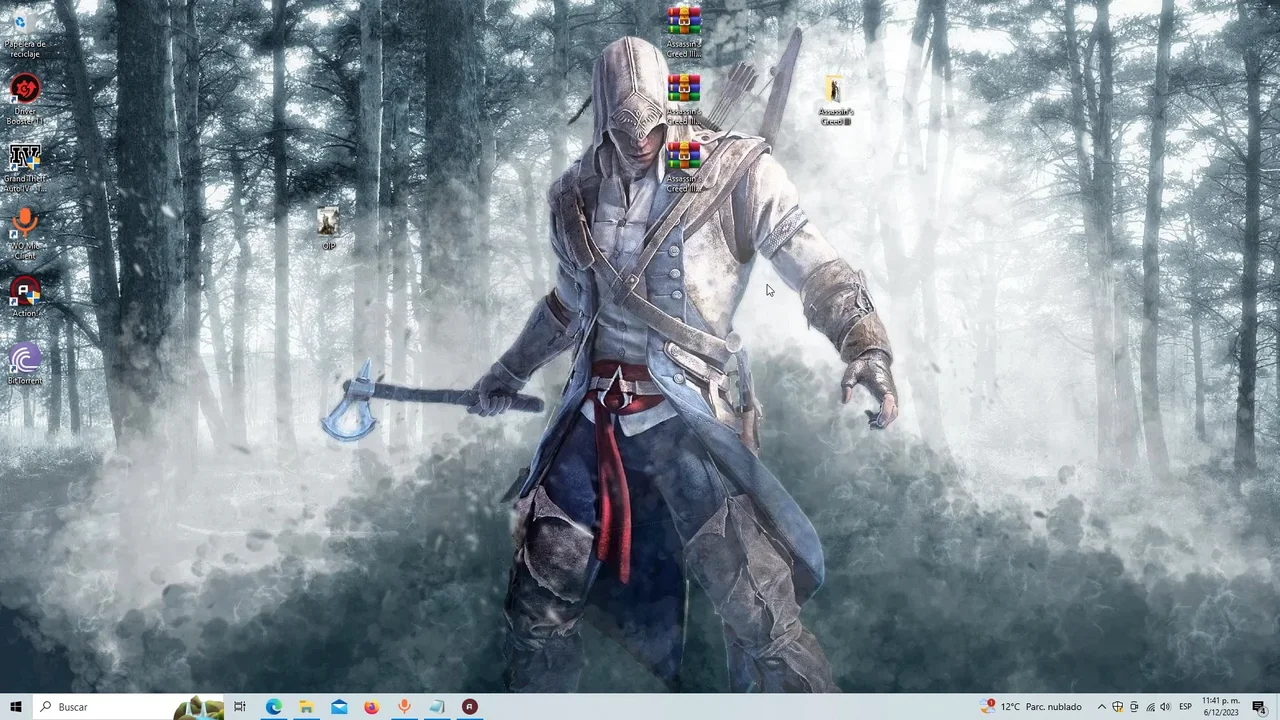Screen dimensions: 1280x720
Task: Open the notification center with 4 notifications
Action: coord(1260,707)
